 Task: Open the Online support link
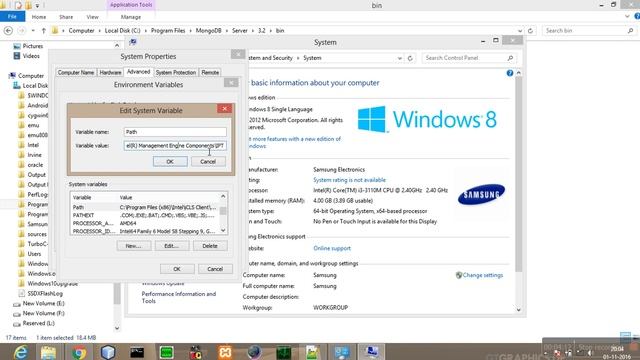click(x=332, y=248)
